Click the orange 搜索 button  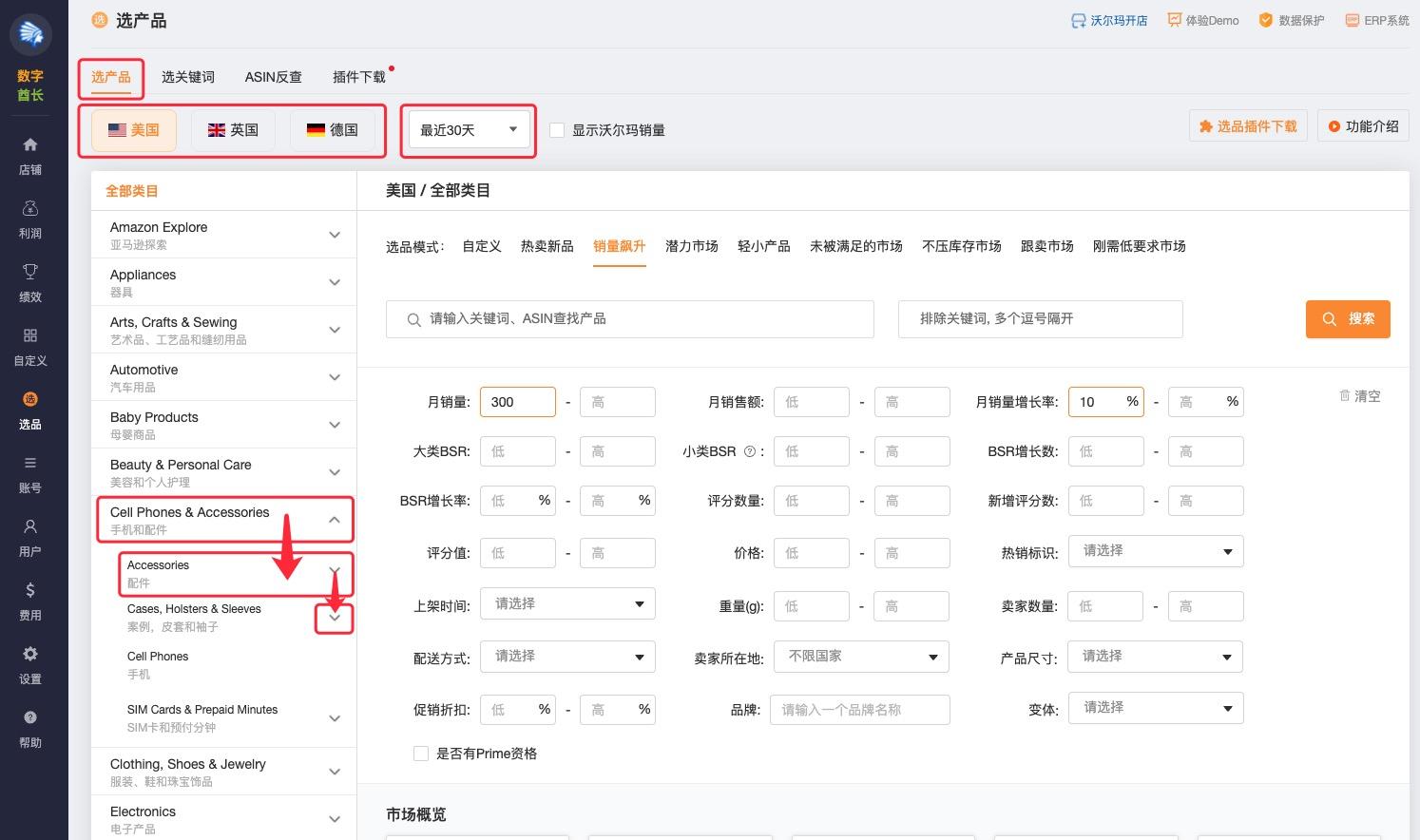pos(1348,318)
